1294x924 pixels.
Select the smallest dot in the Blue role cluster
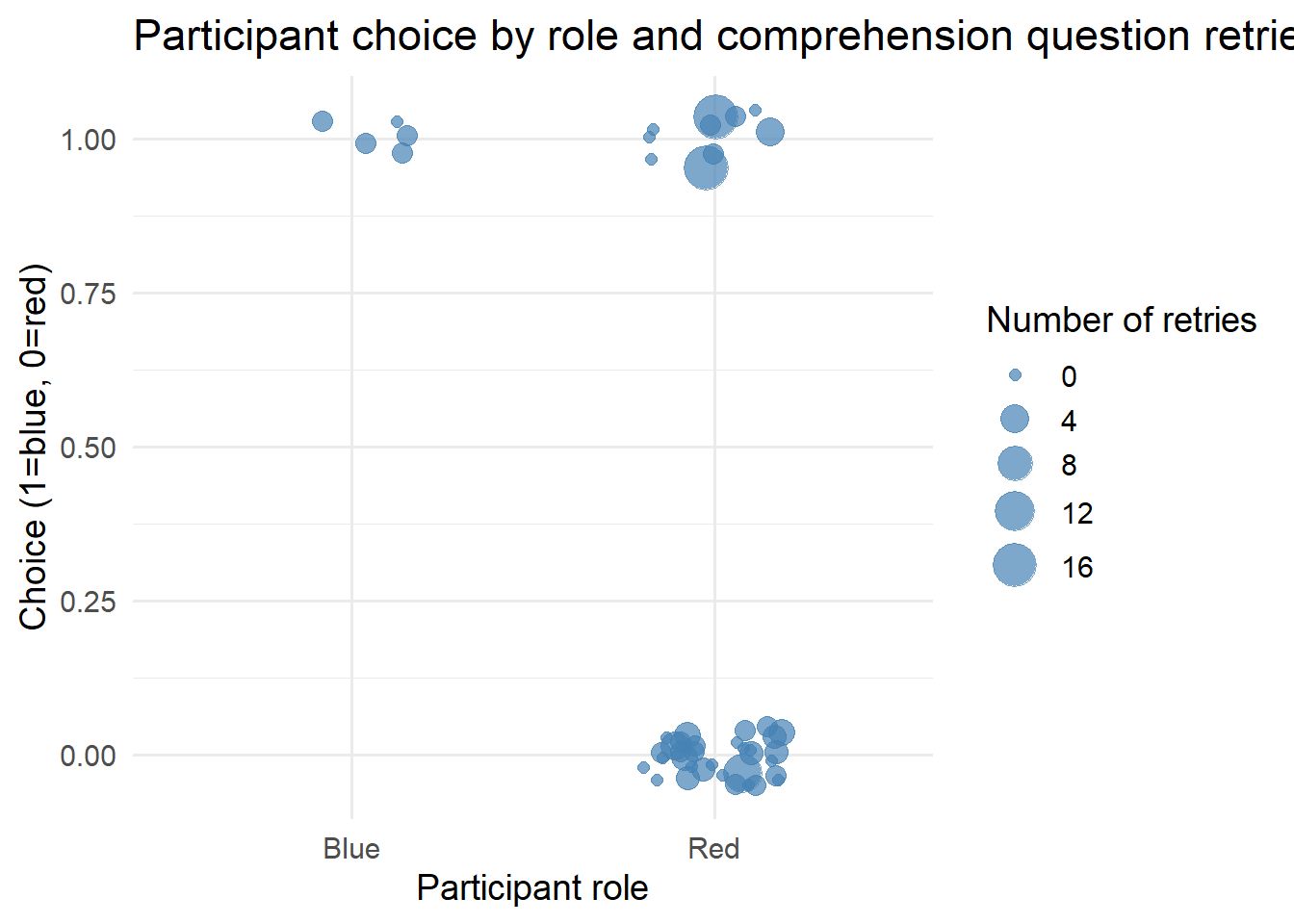coord(397,122)
